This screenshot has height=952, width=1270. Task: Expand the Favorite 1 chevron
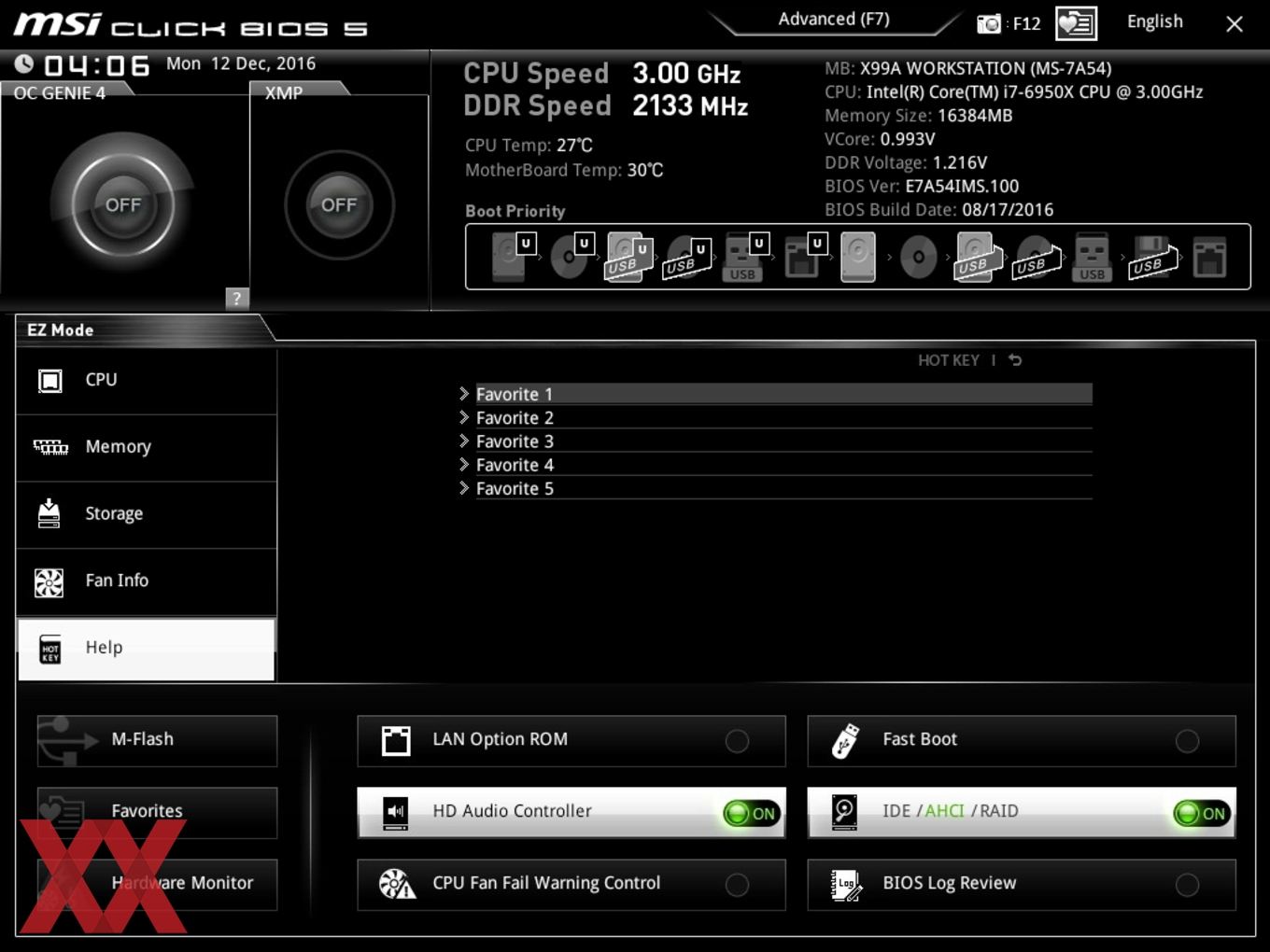coord(464,394)
